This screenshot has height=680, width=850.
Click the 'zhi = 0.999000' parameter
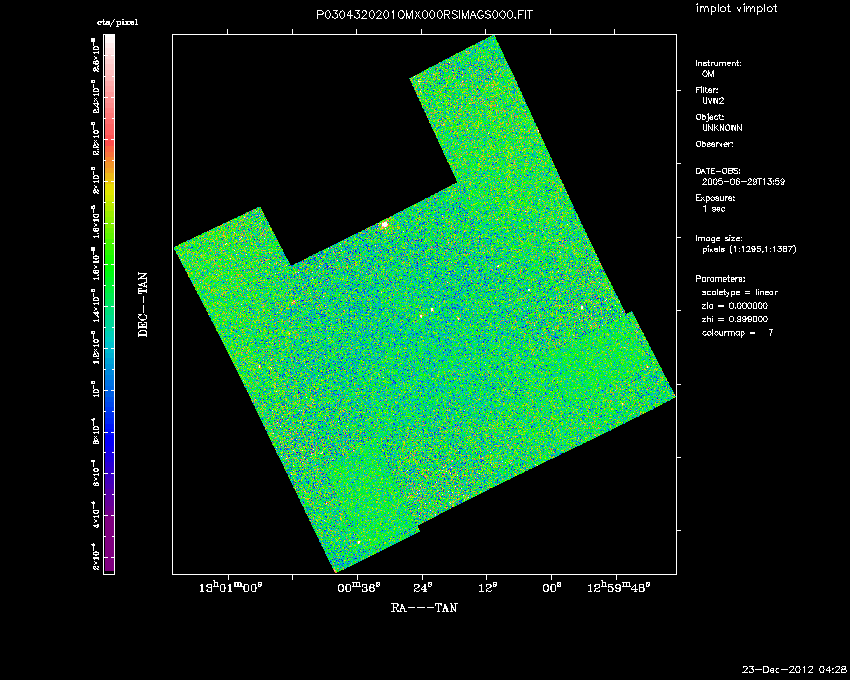[735, 319]
